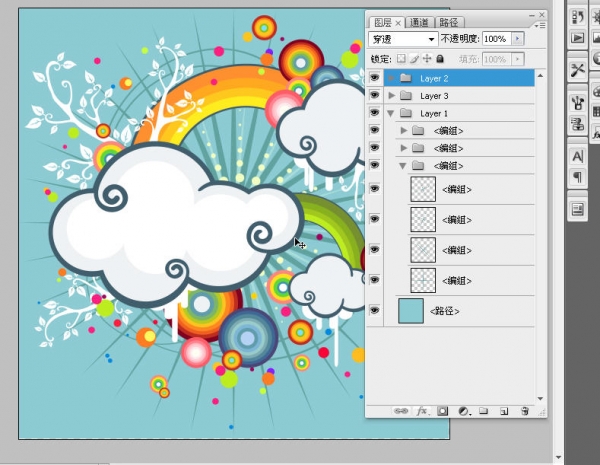Expand the Layer 3 group
This screenshot has height=465, width=600.
pos(392,96)
